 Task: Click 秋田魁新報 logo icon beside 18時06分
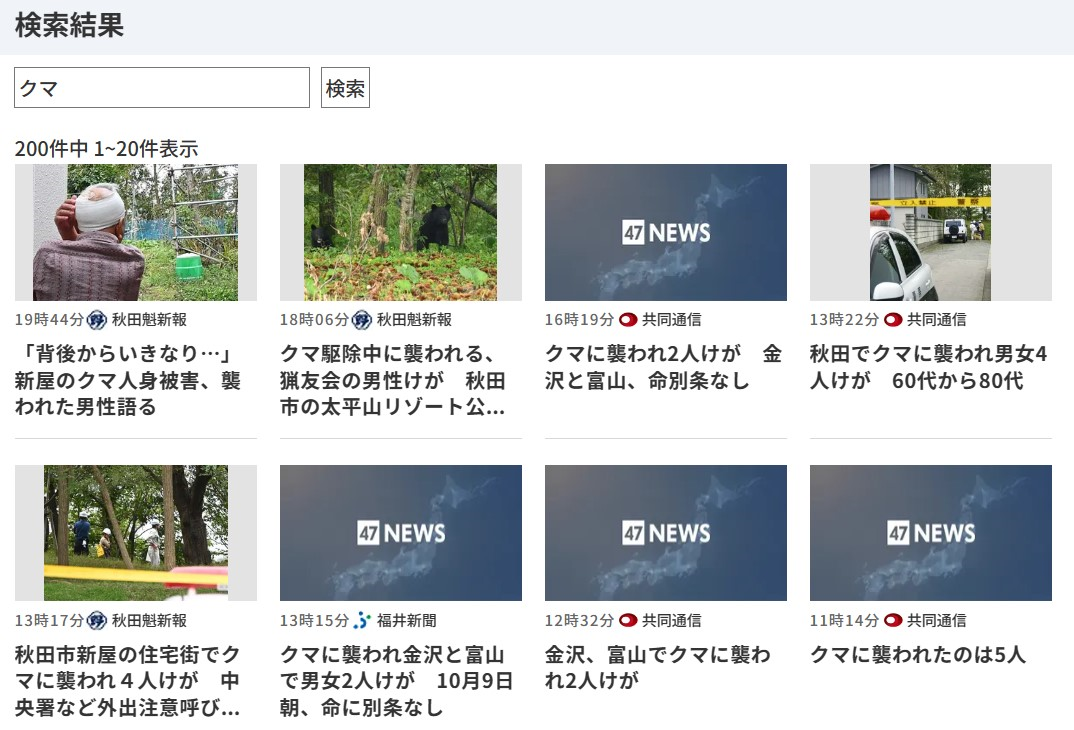point(362,320)
